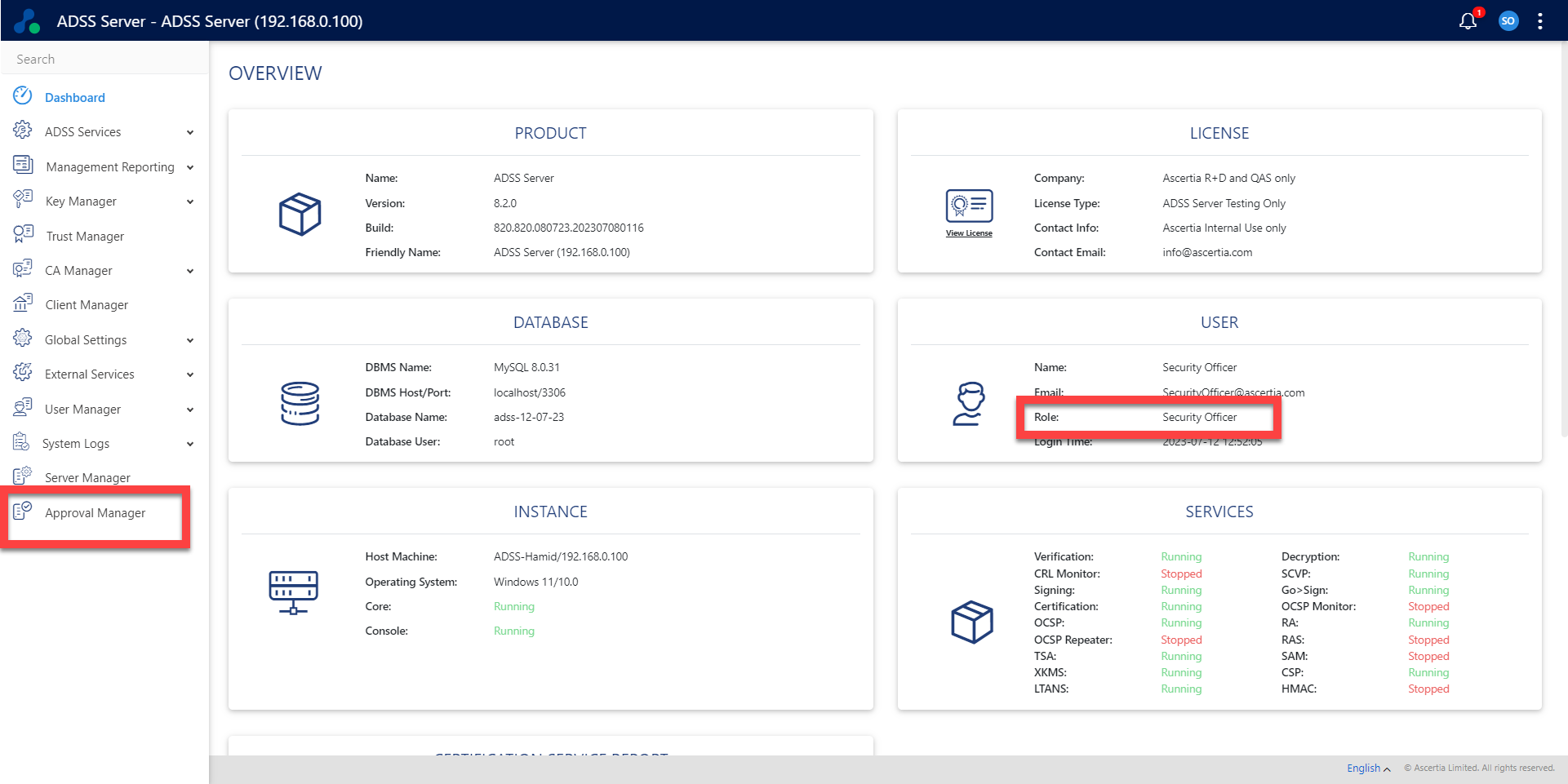
Task: Click the license certificate icon
Action: pyautogui.click(x=969, y=206)
